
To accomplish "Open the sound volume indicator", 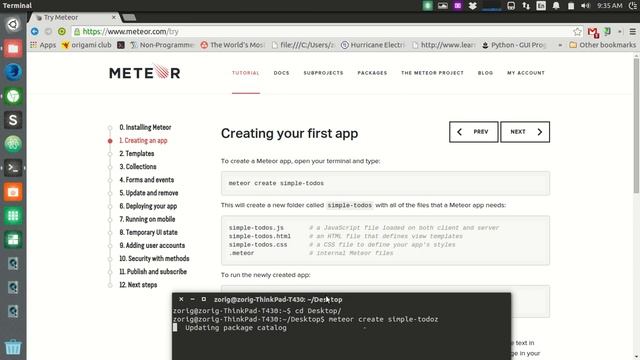I will (585, 6).
